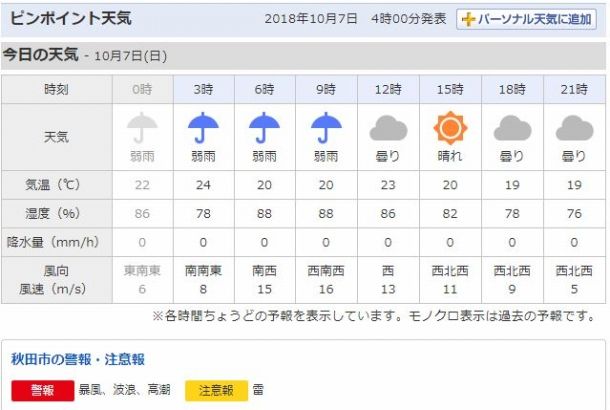
Task: Click the cloud icon at 12時
Action: click(388, 128)
